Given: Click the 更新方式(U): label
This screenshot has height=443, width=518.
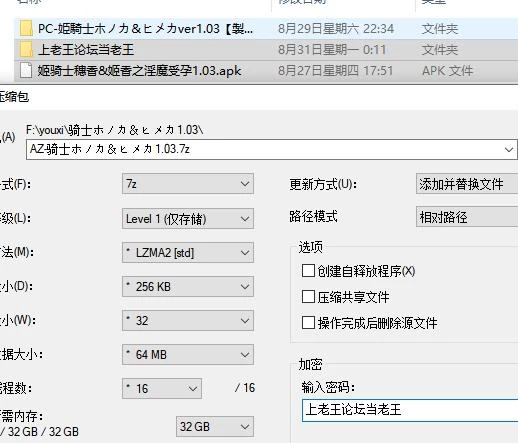Looking at the screenshot, I should (x=323, y=184).
